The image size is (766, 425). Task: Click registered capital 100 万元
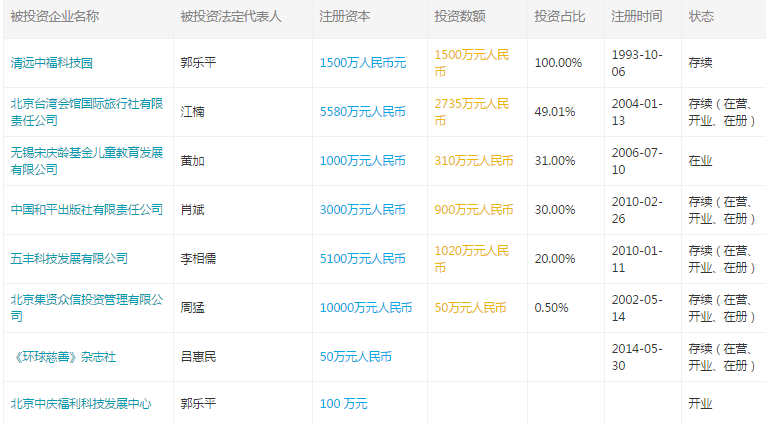(x=343, y=404)
